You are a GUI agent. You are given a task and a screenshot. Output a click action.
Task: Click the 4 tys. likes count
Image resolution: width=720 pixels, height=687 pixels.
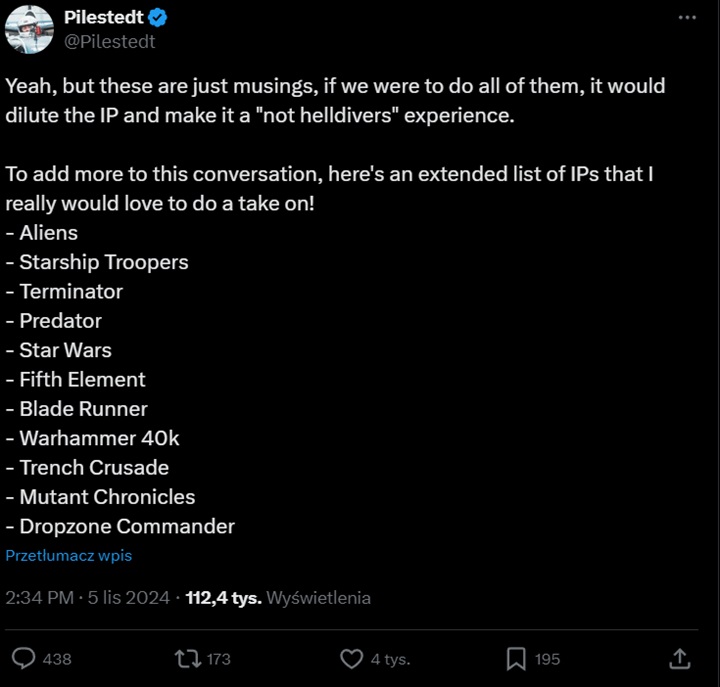click(390, 659)
